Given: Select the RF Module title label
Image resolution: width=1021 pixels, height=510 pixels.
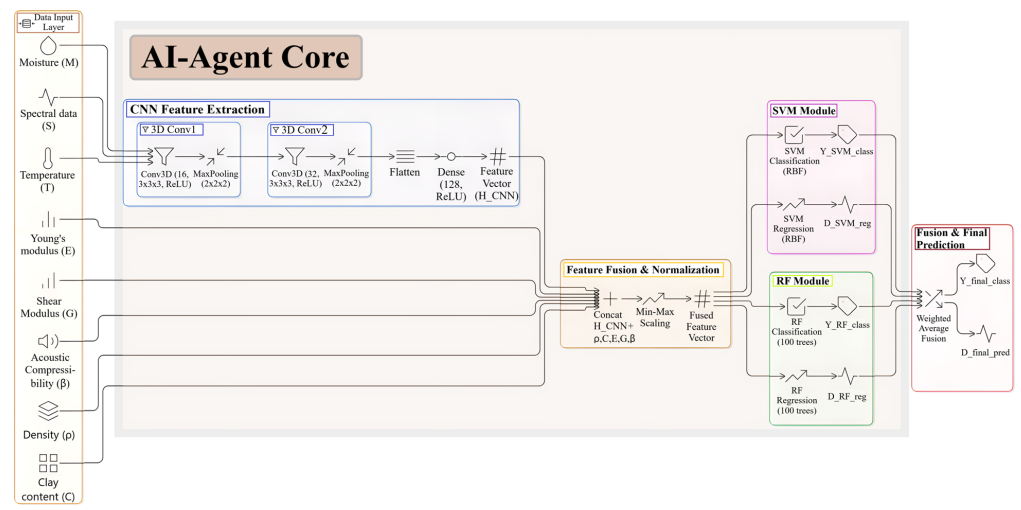Looking at the screenshot, I should click(x=801, y=281).
